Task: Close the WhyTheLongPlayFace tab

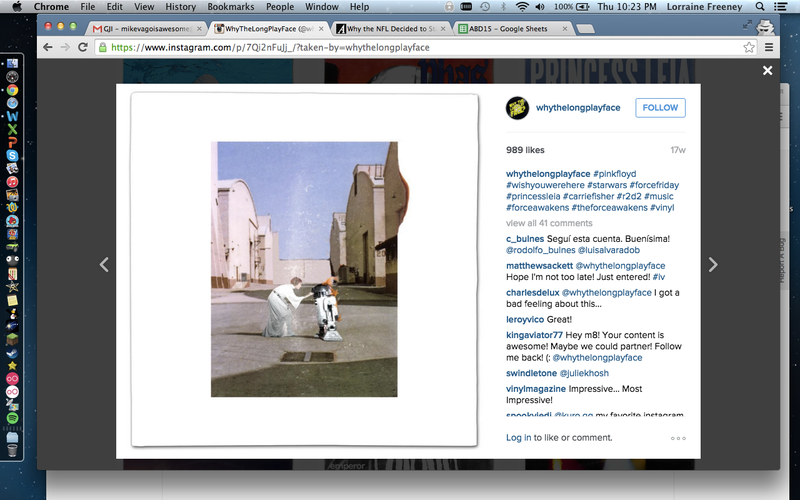Action: point(321,29)
